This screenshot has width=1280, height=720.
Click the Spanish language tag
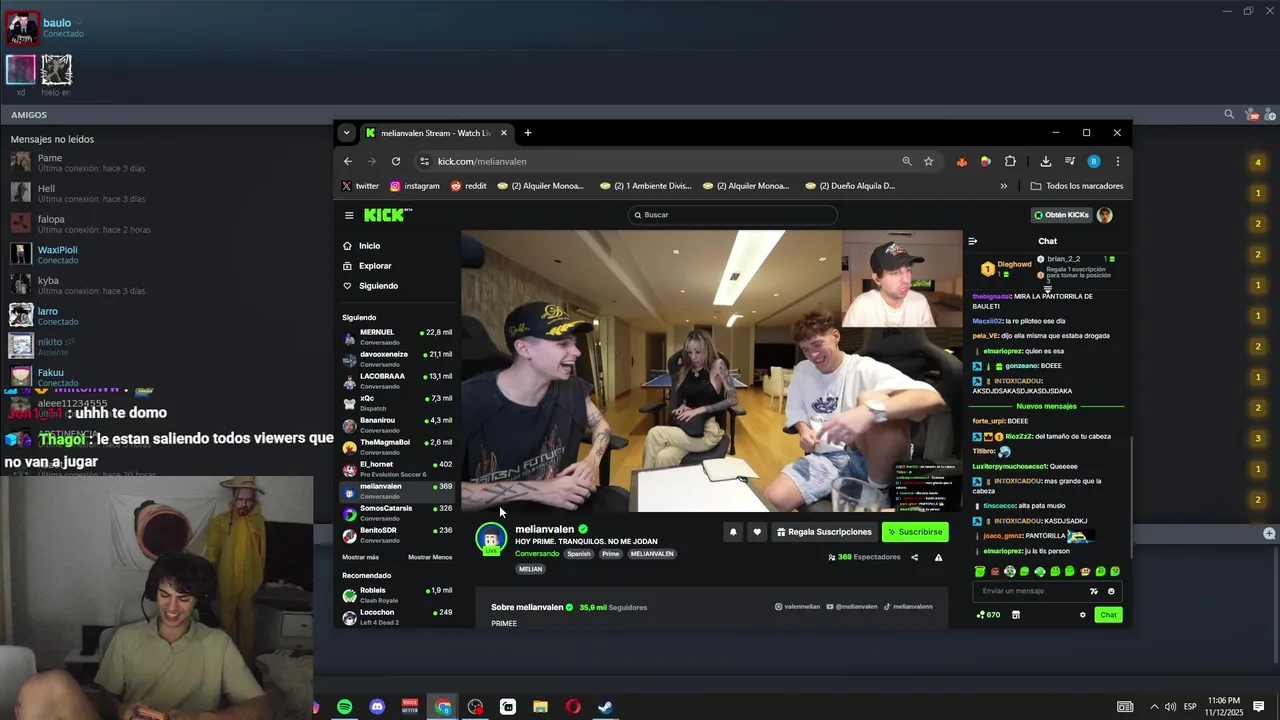pyautogui.click(x=579, y=554)
